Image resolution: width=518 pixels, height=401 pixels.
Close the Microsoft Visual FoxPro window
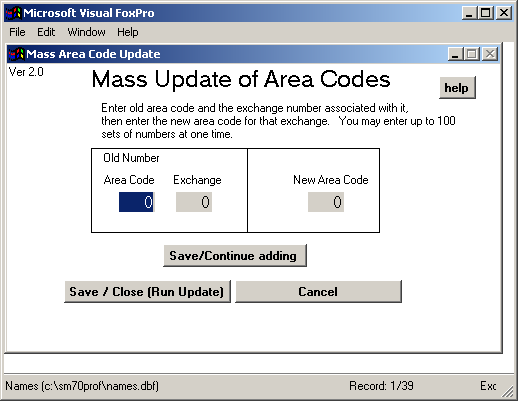504,13
